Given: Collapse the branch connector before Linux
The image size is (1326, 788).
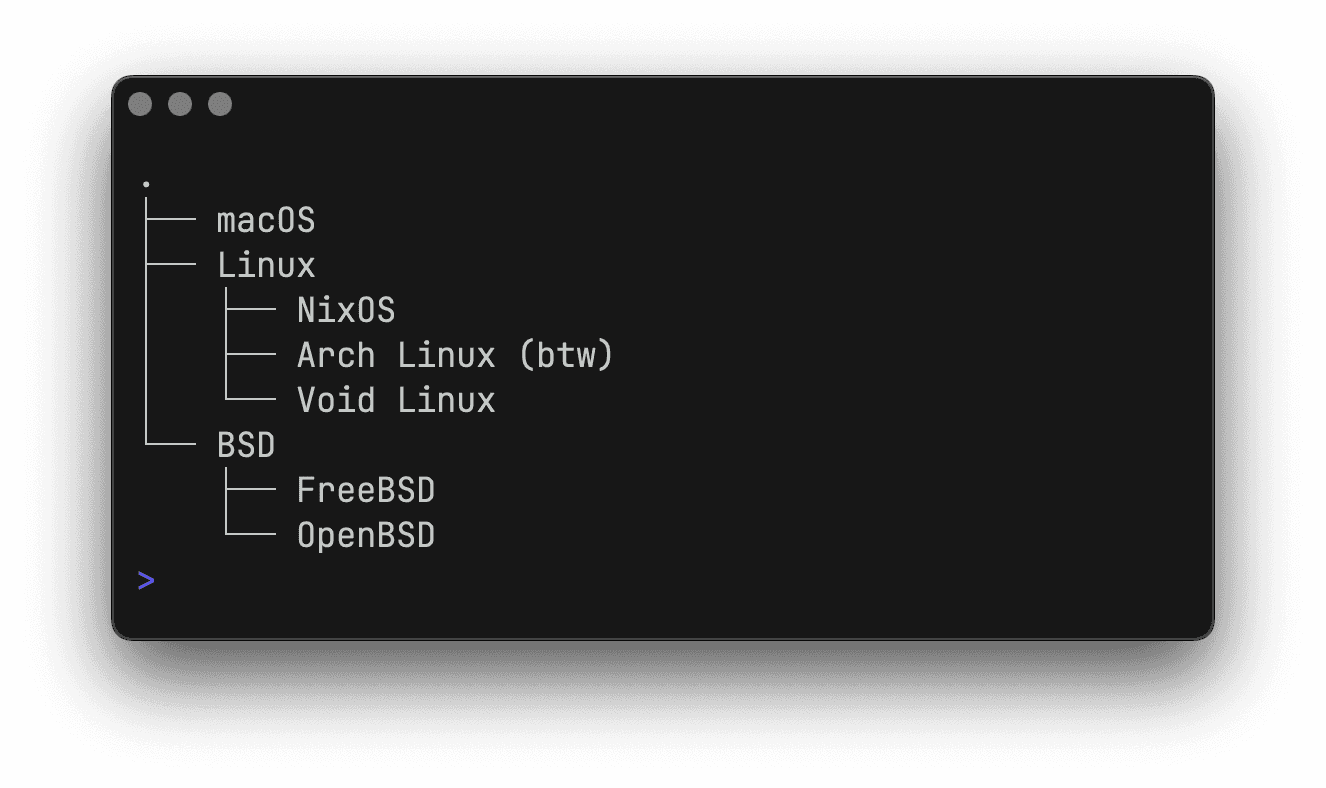Looking at the screenshot, I should coord(170,265).
